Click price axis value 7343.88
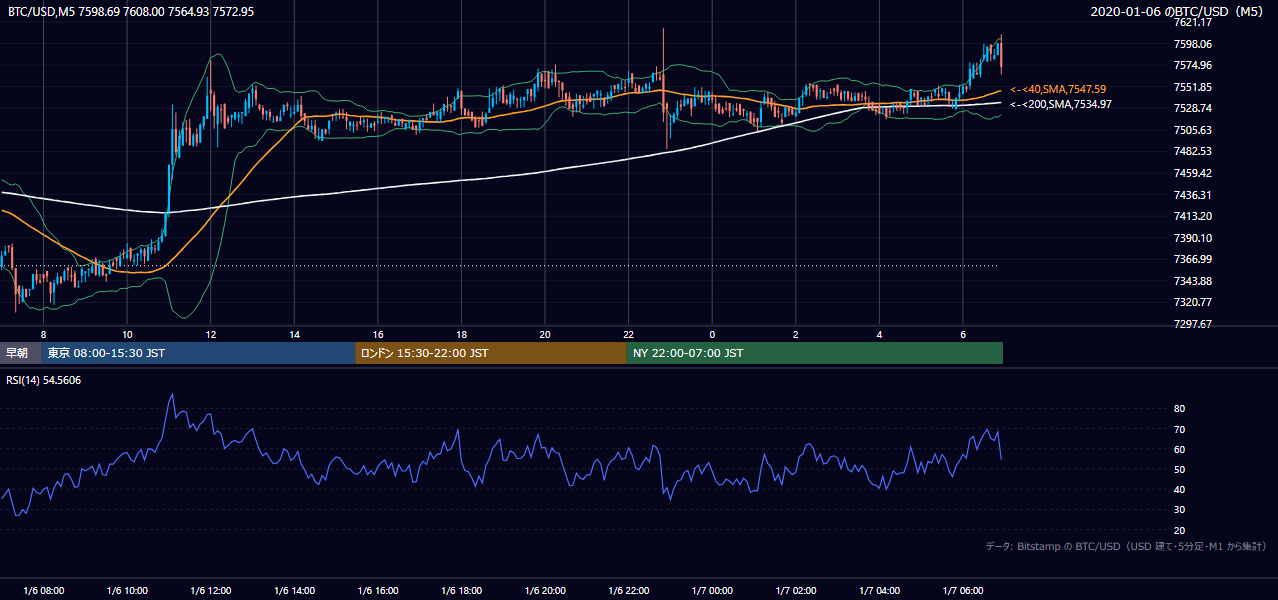 [1193, 281]
